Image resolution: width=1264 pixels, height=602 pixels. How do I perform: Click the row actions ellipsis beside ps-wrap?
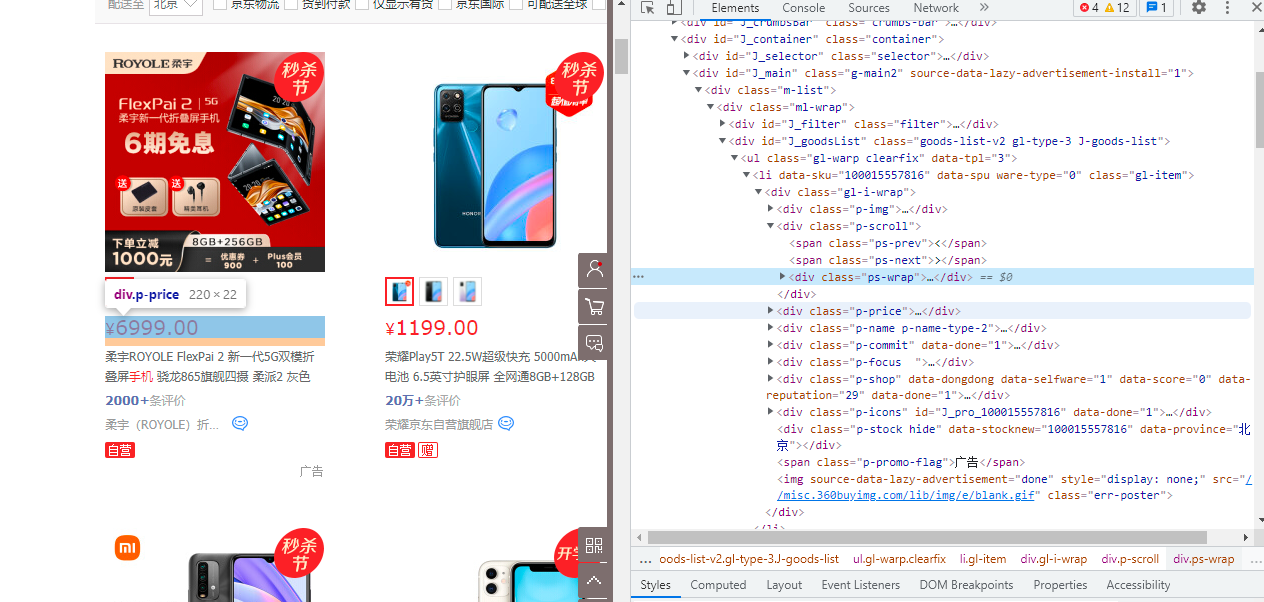(639, 277)
